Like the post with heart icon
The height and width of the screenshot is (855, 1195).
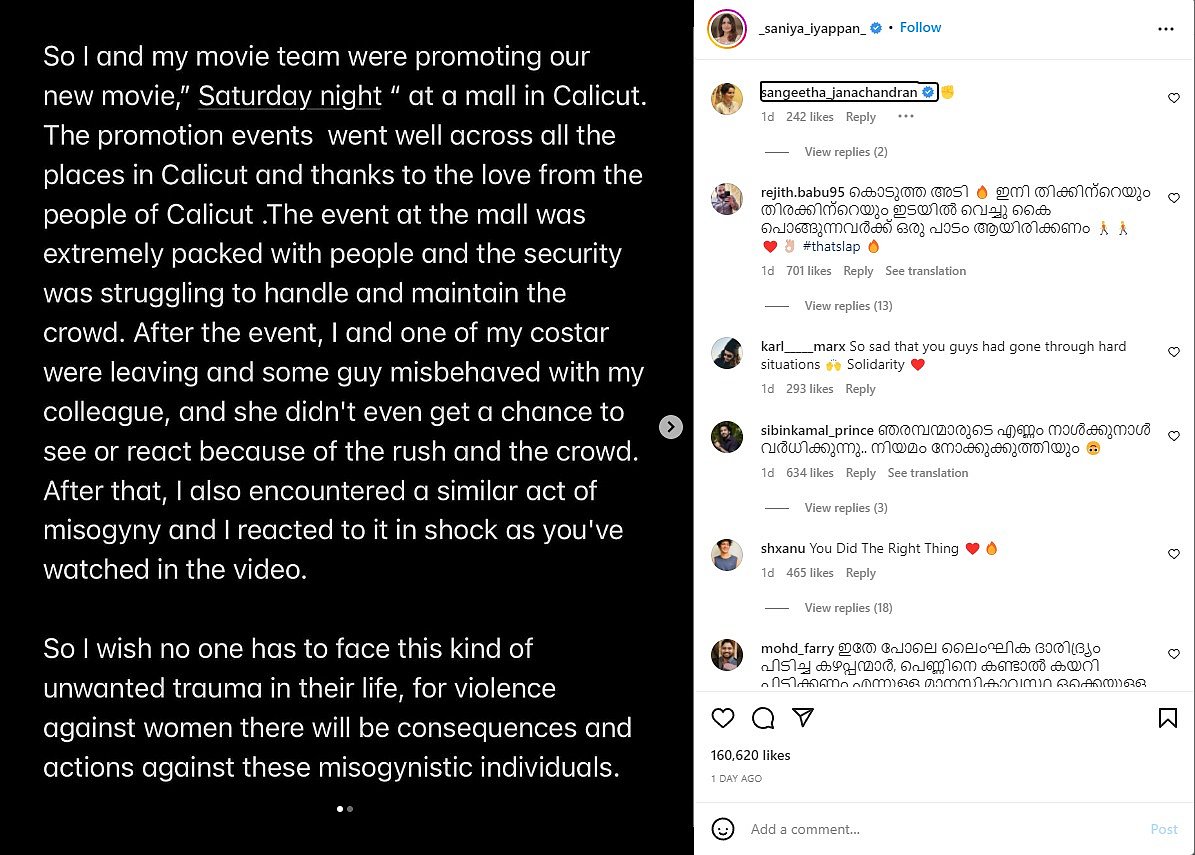(x=722, y=718)
